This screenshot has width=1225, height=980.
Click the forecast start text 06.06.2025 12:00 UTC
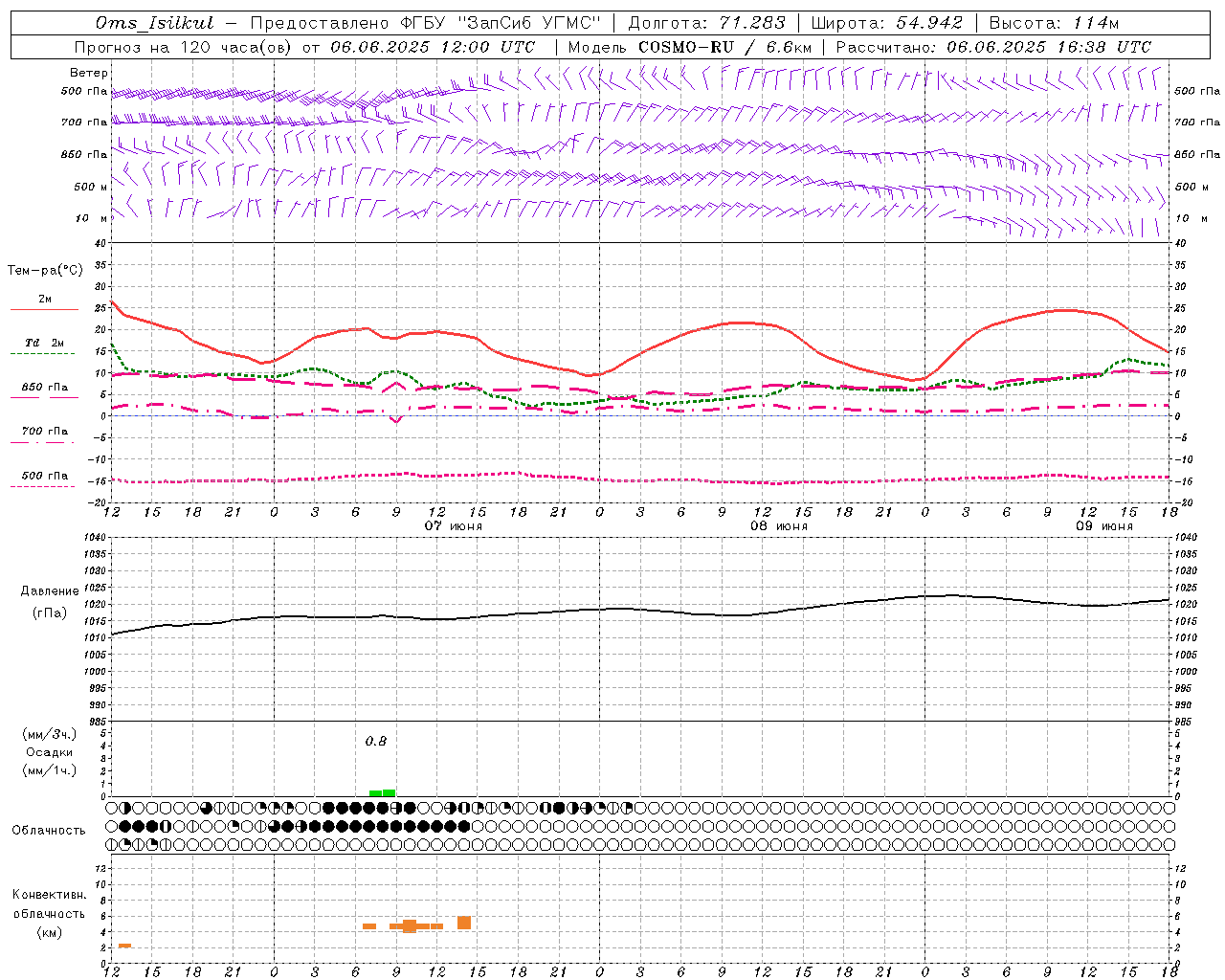433,47
